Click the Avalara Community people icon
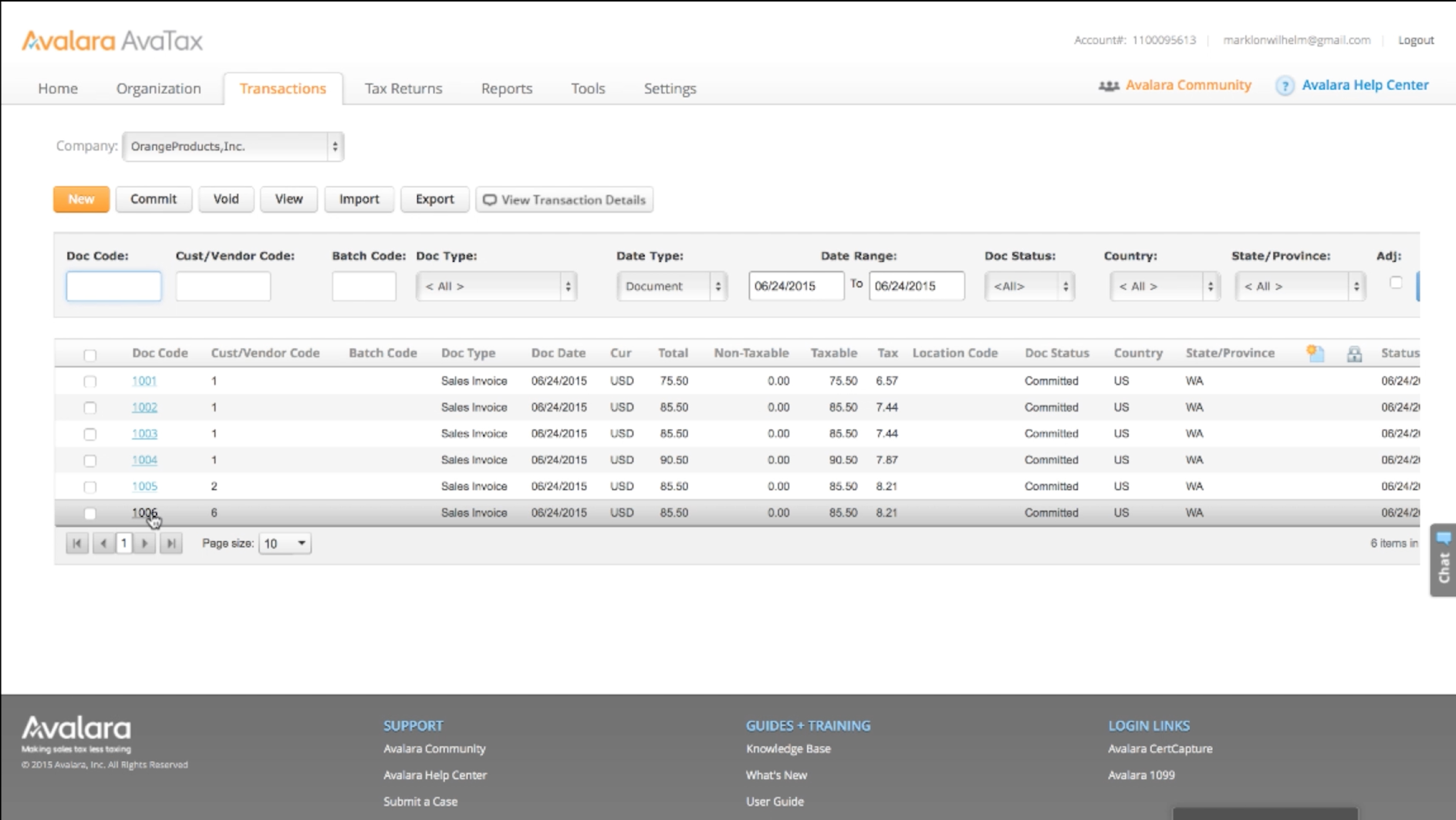This screenshot has height=820, width=1456. coord(1109,85)
